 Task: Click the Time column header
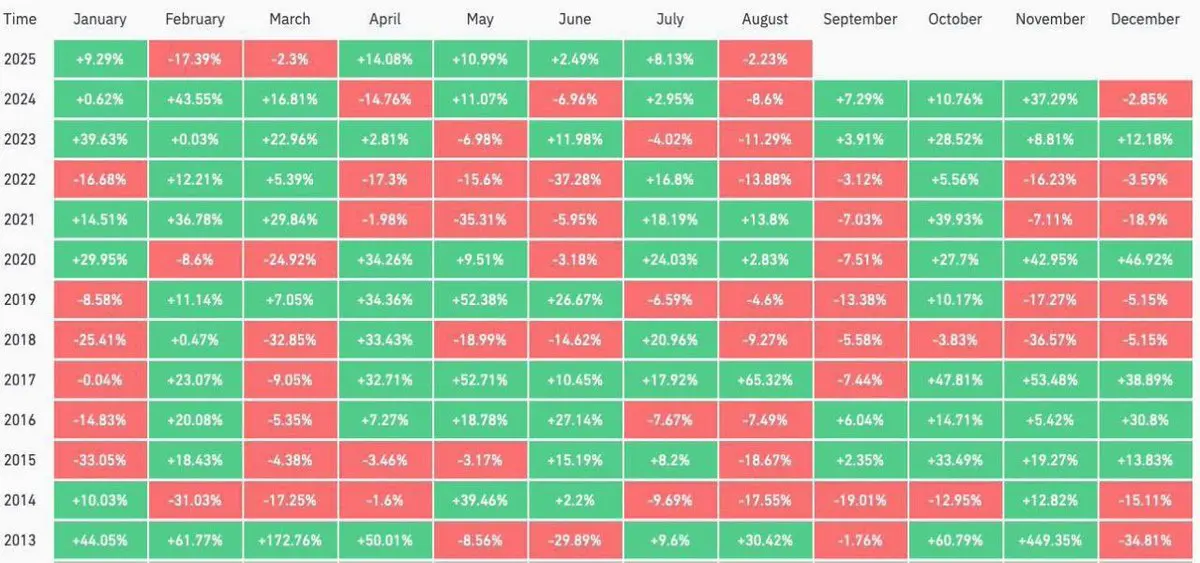pyautogui.click(x=20, y=19)
